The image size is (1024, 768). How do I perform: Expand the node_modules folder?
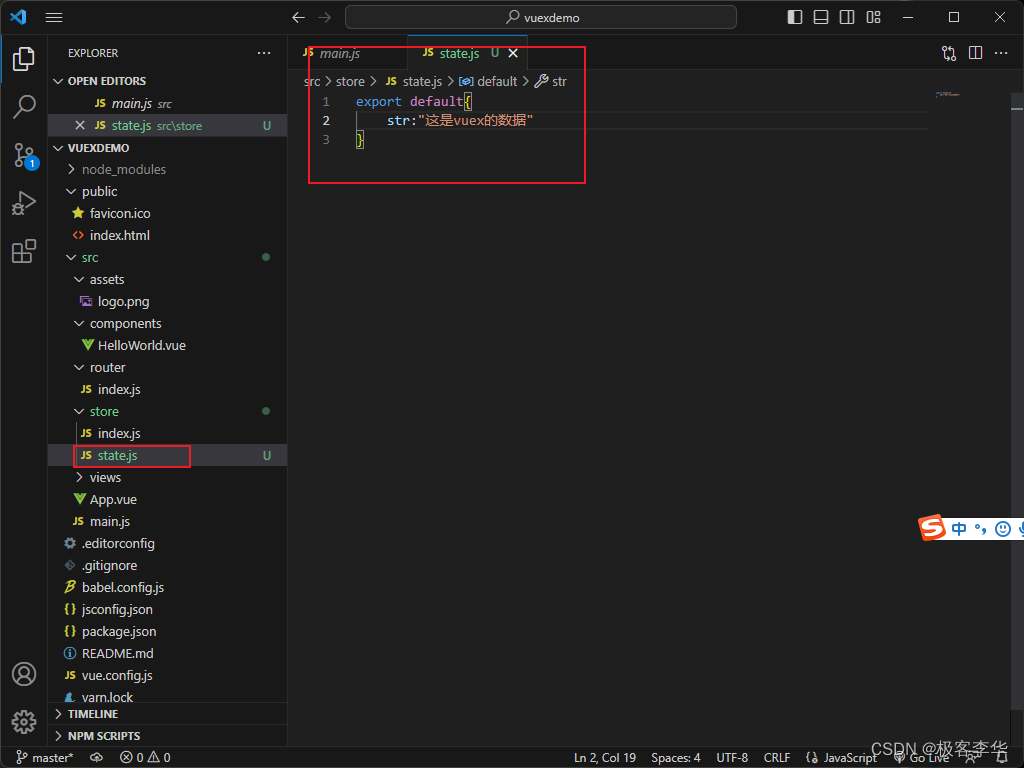coord(123,169)
